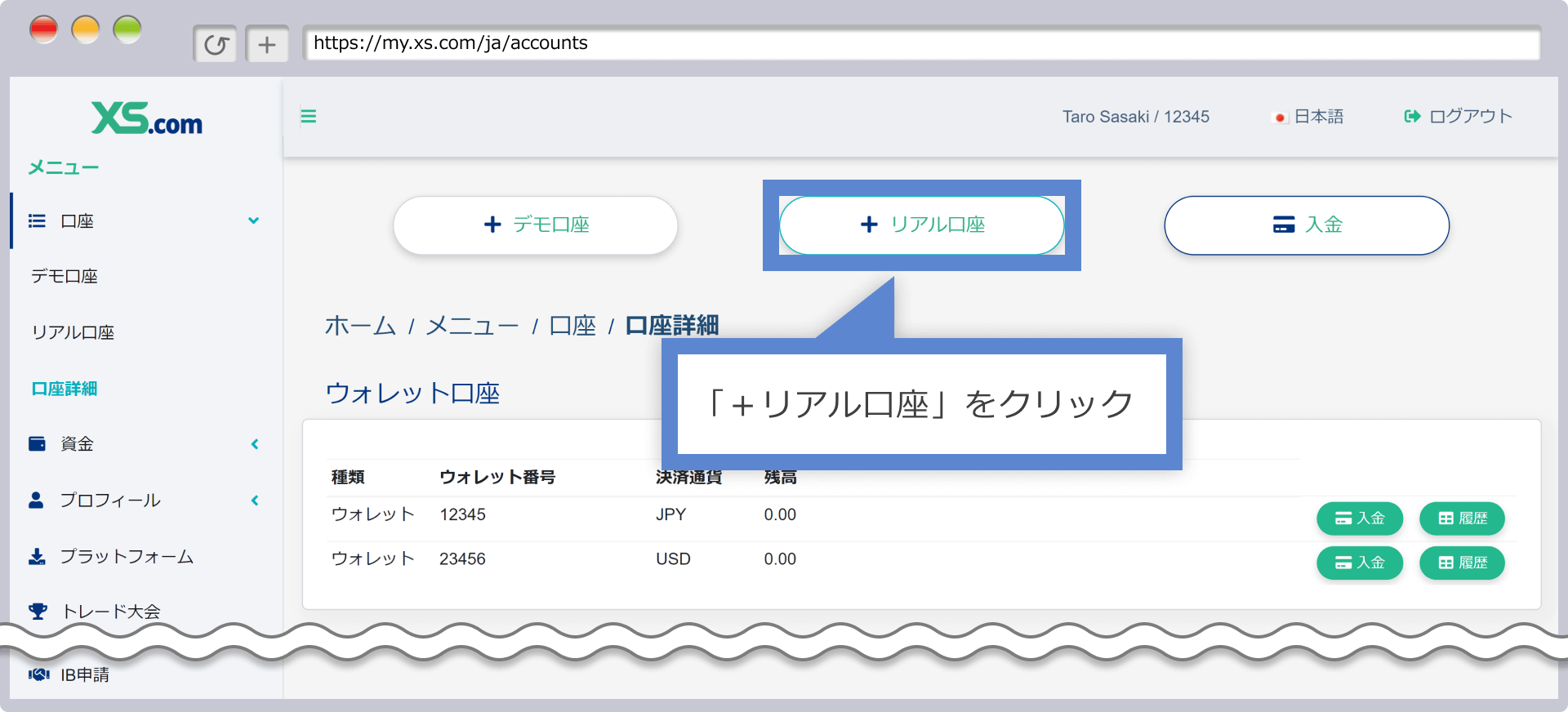
Task: Click the + デモ口座 button
Action: pos(536,225)
